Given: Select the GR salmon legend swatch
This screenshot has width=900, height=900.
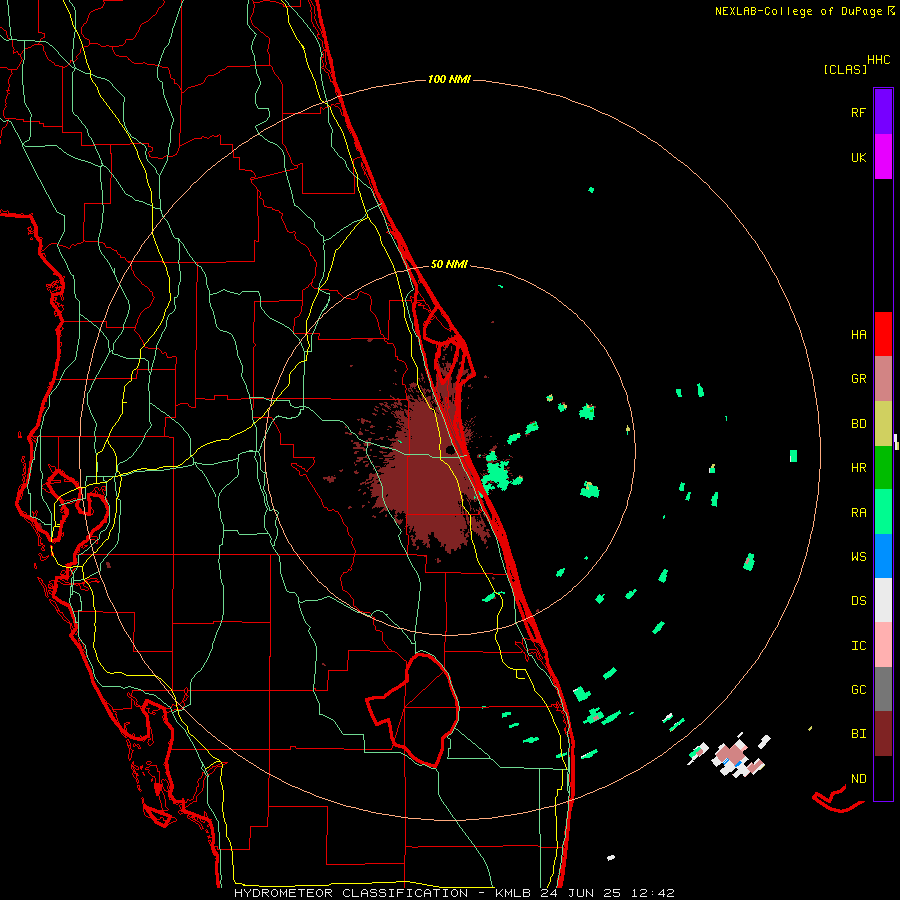Looking at the screenshot, I should (883, 379).
